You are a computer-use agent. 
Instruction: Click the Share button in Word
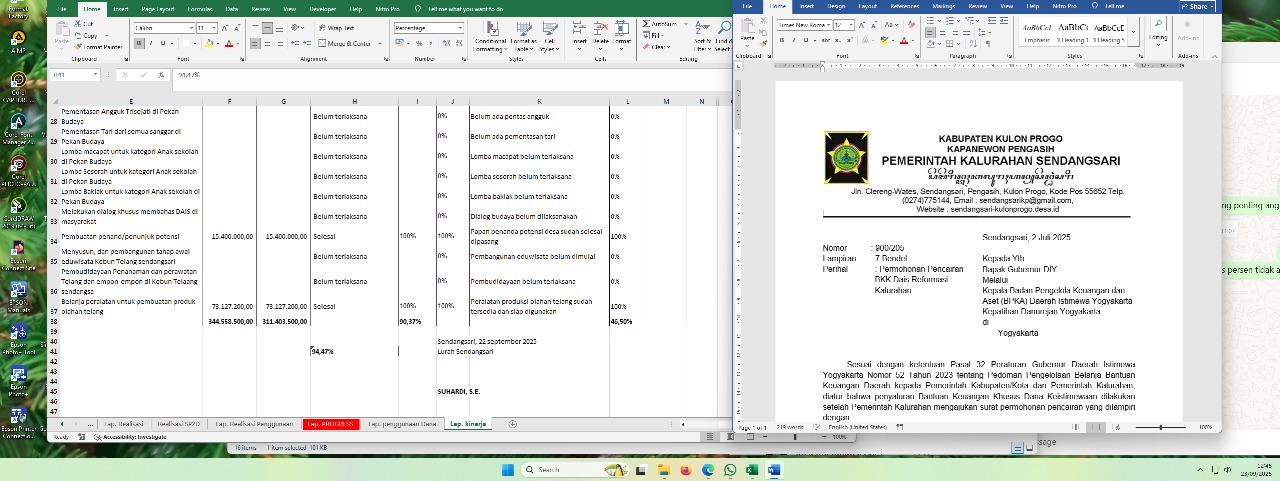pos(1193,7)
